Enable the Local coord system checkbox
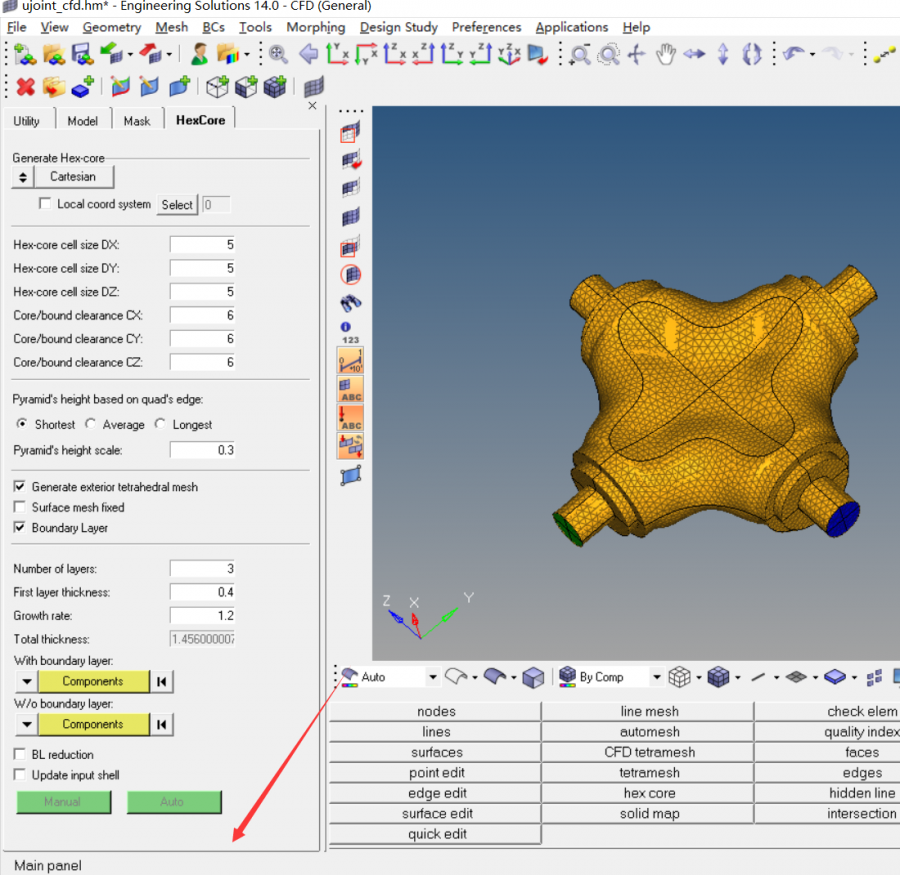This screenshot has width=900, height=875. 44,204
